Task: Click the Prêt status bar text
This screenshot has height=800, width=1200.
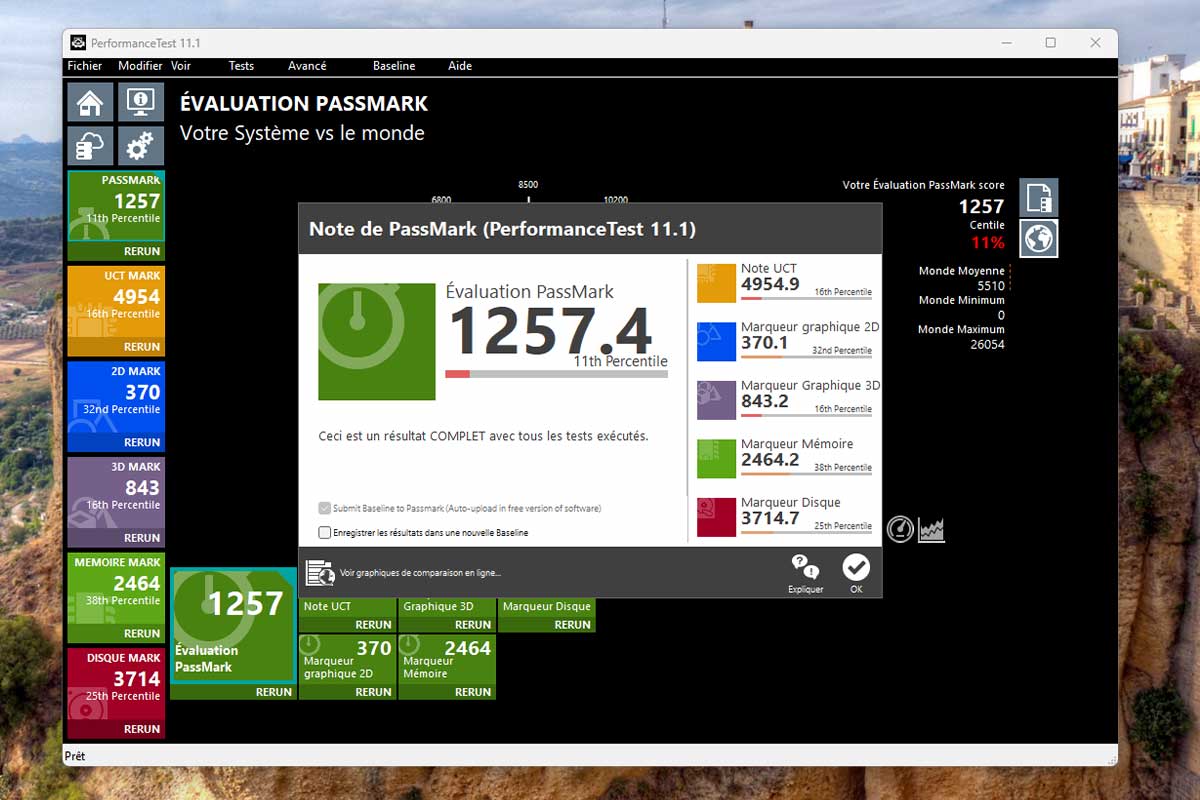Action: [75, 757]
